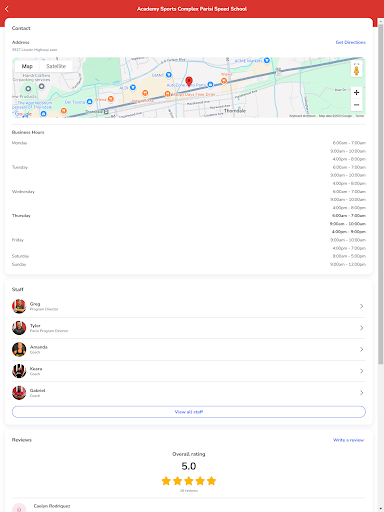Click Write a review link
The image size is (384, 512).
click(x=348, y=440)
